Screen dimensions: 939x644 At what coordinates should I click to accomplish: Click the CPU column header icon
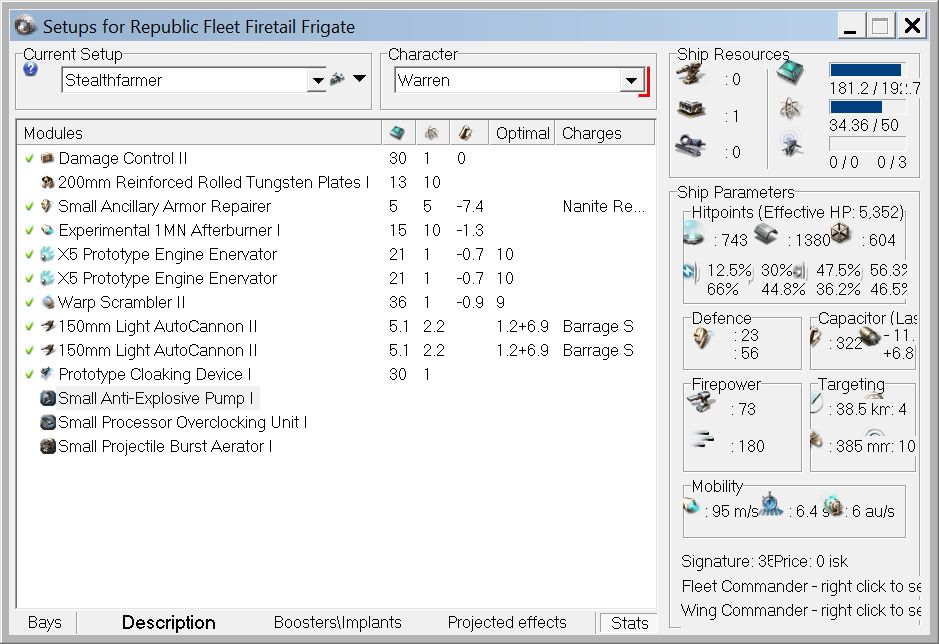tap(396, 132)
